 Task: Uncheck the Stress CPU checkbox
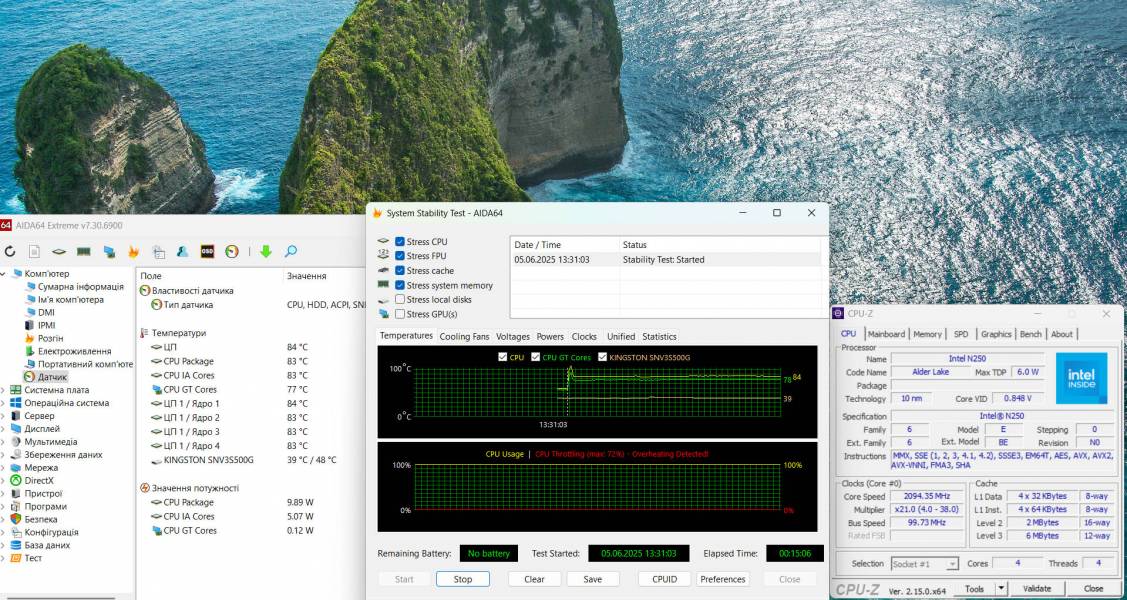pyautogui.click(x=400, y=241)
